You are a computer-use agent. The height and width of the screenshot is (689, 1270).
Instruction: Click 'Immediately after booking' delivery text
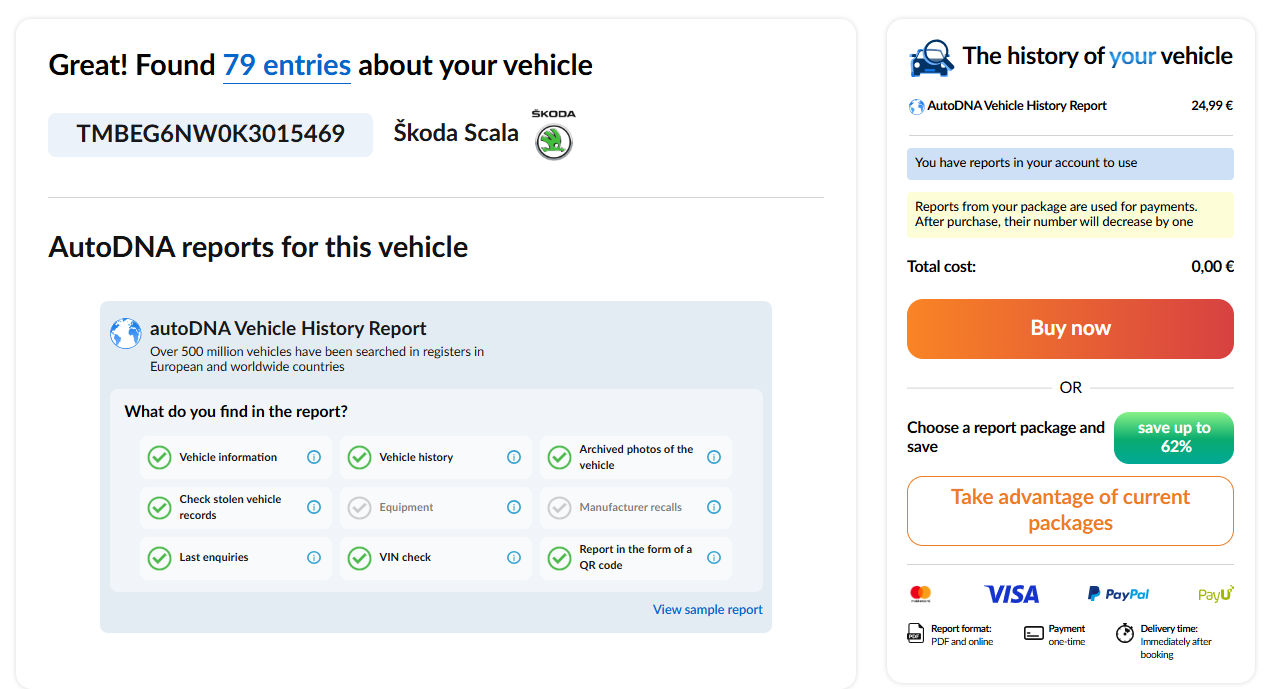coord(1176,648)
